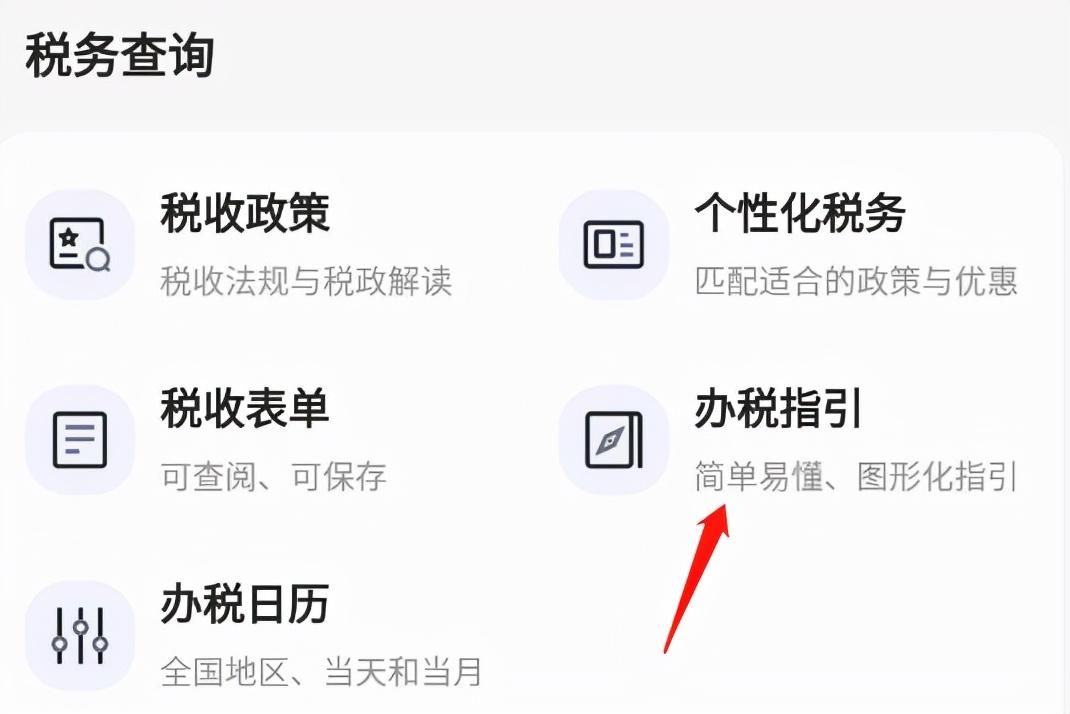
Task: Tap the 可查阅、可保存 subtitle
Action: 274,476
